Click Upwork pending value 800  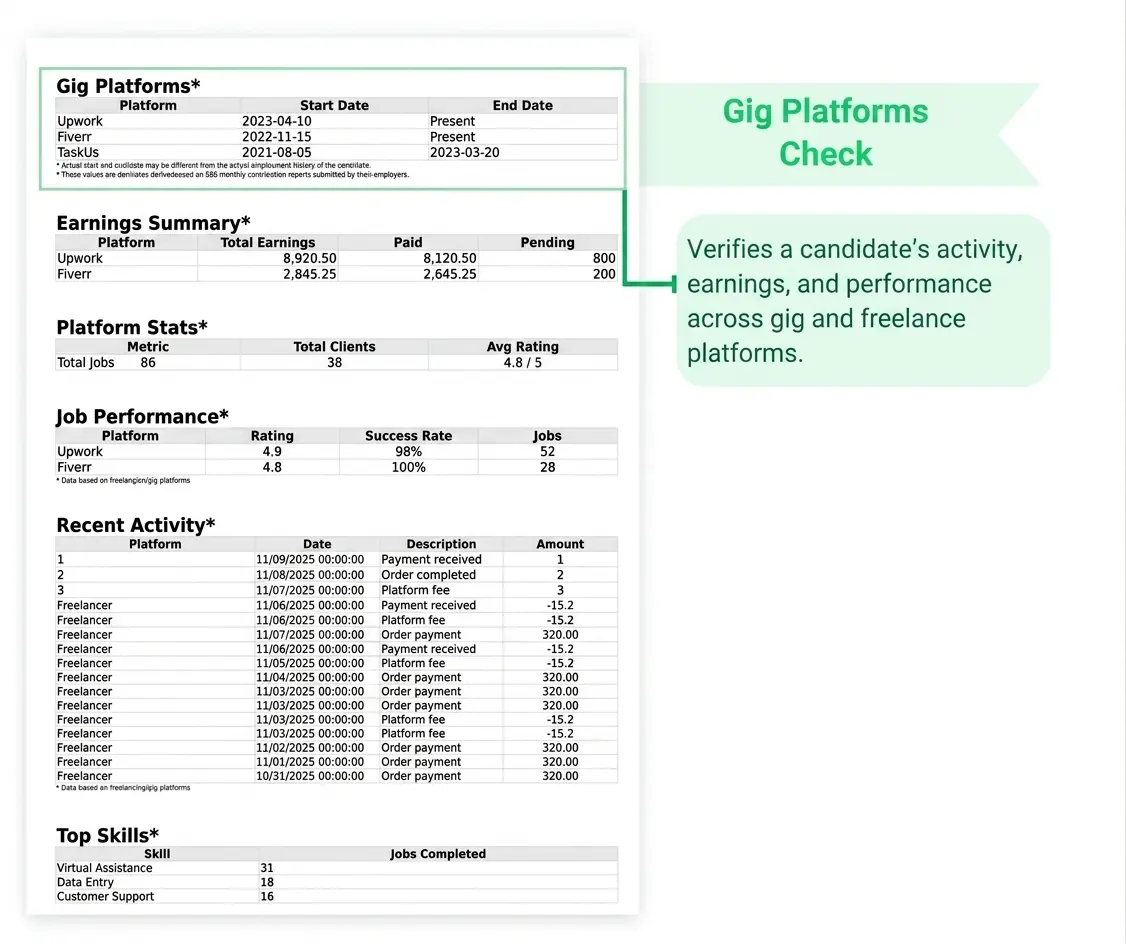tap(604, 258)
